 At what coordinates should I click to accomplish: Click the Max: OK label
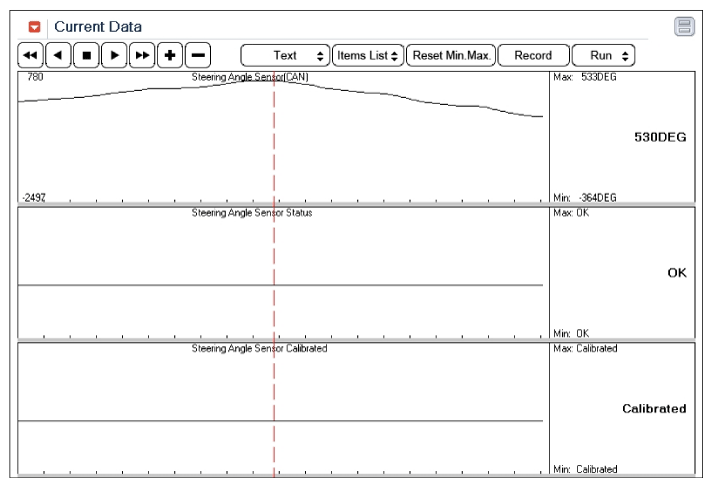point(571,213)
